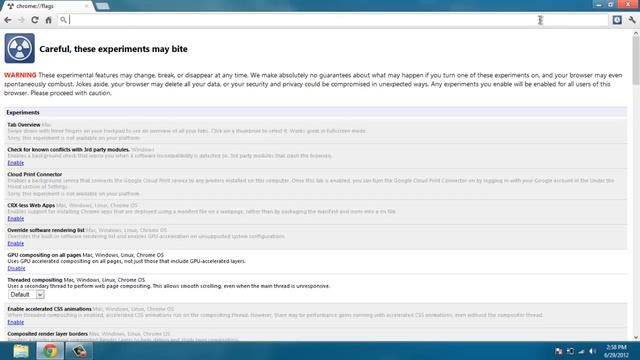Open the Threaded compositing Default dropdown

click(26, 294)
